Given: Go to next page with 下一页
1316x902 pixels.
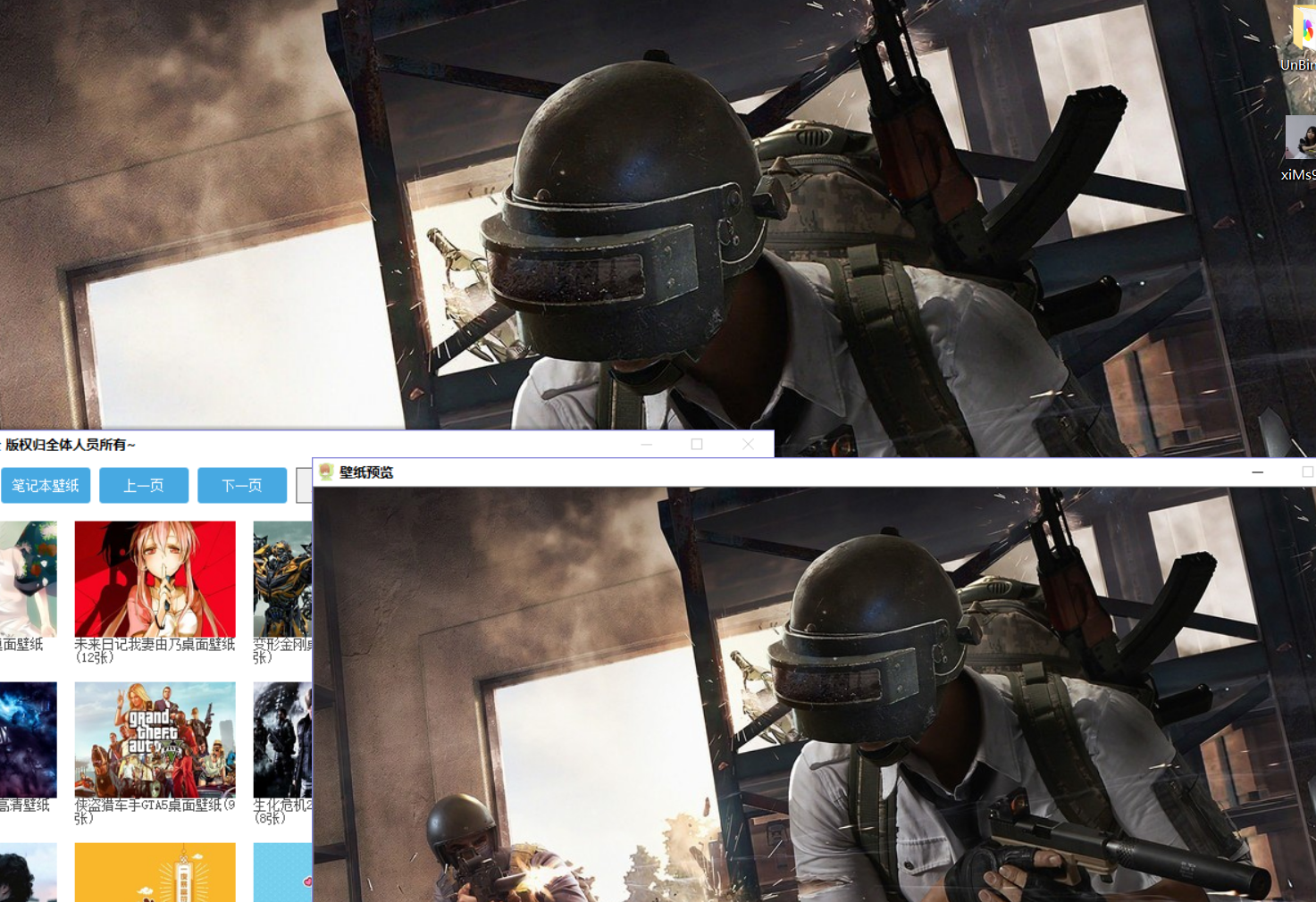Looking at the screenshot, I should tap(242, 485).
